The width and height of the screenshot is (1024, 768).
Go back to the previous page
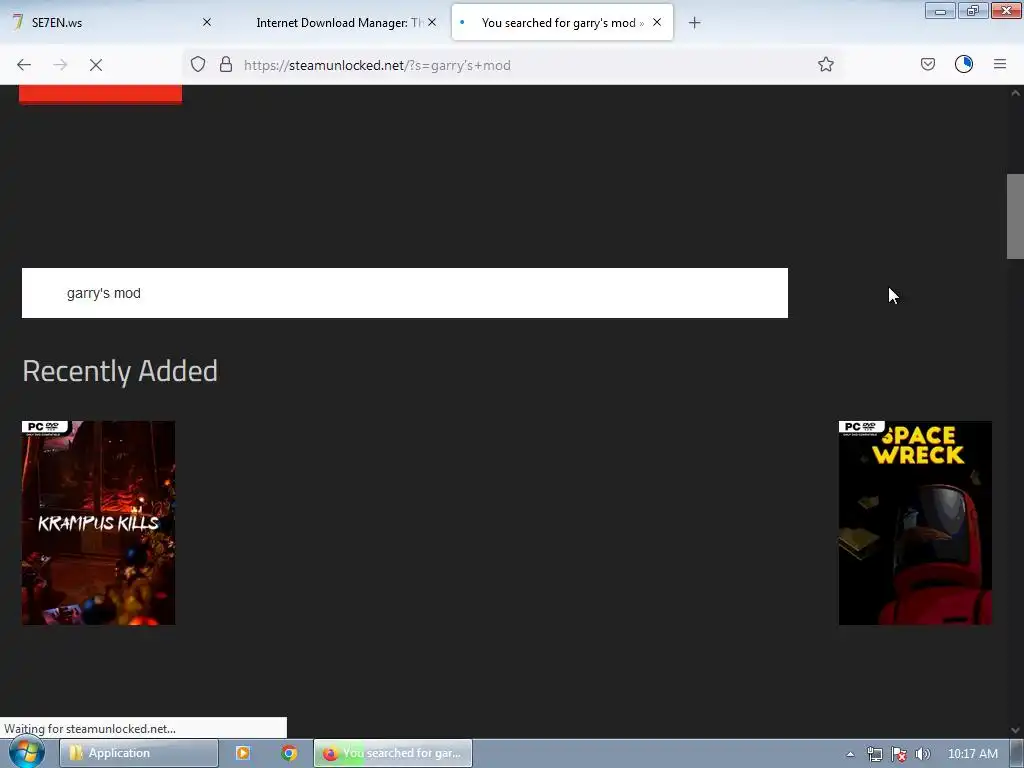(x=24, y=65)
